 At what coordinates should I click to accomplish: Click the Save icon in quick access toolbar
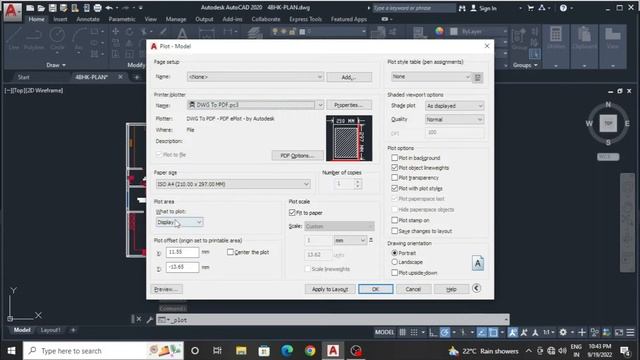52,8
